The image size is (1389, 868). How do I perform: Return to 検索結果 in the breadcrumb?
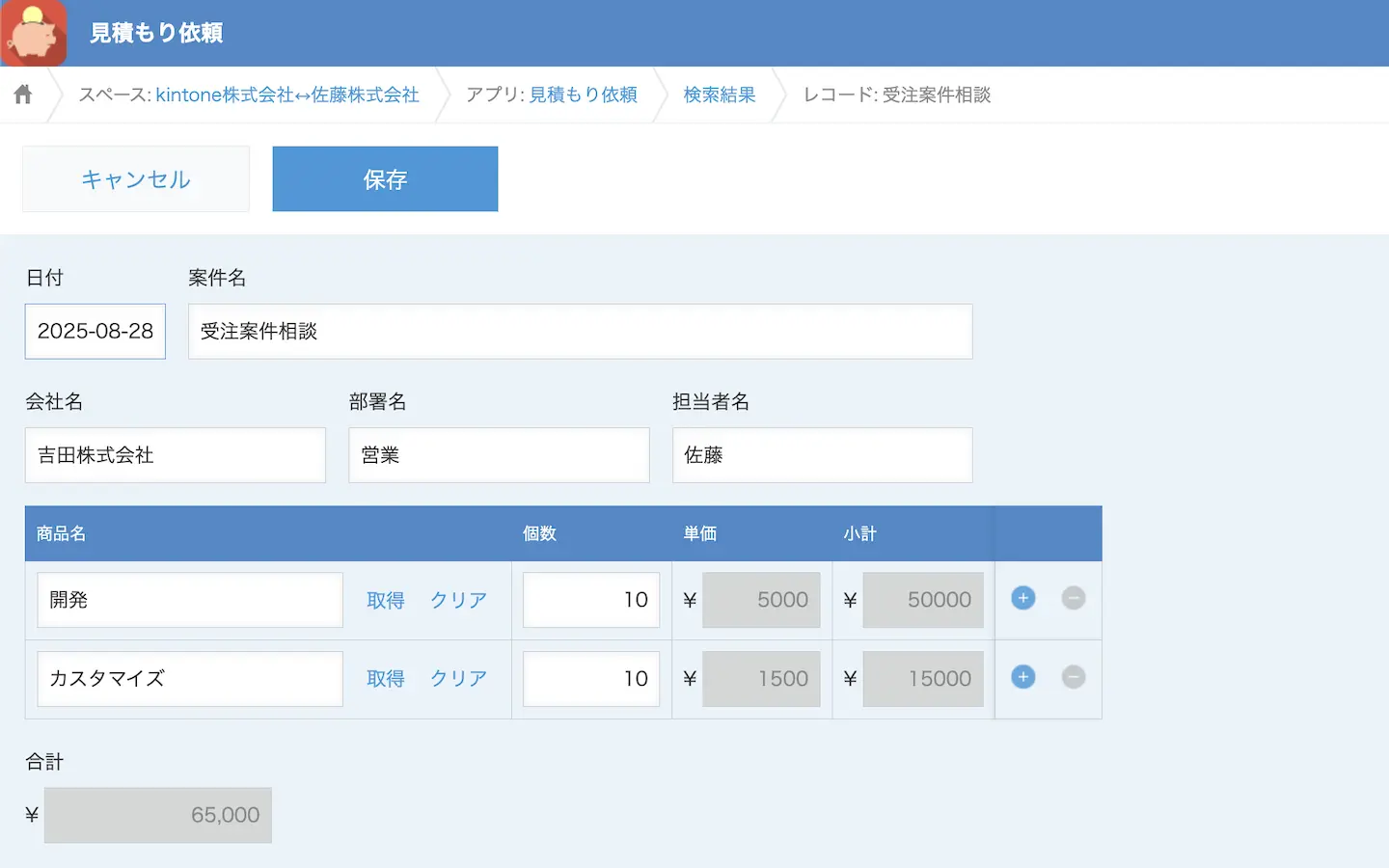point(719,95)
